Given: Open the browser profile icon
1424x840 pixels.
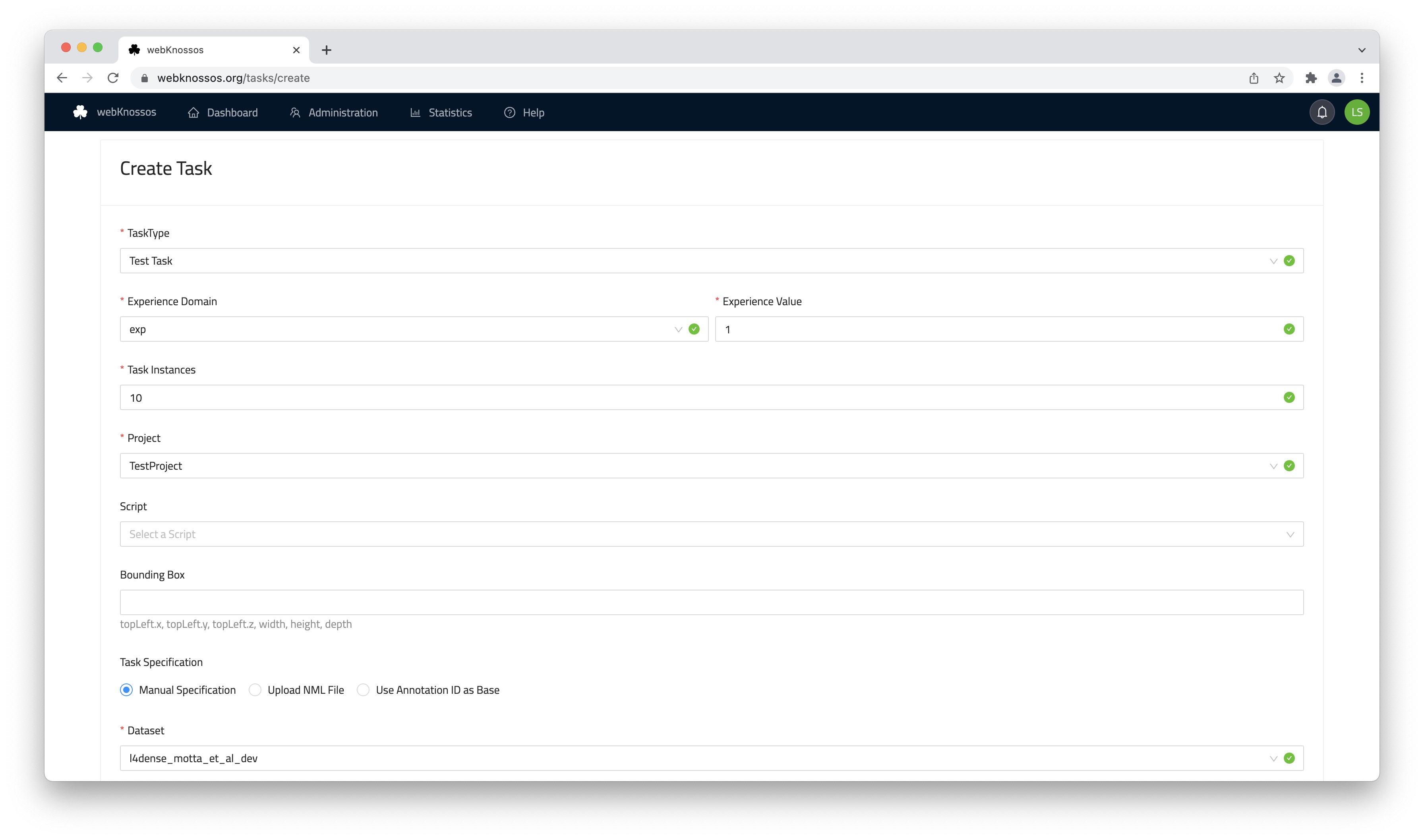Looking at the screenshot, I should (x=1336, y=78).
